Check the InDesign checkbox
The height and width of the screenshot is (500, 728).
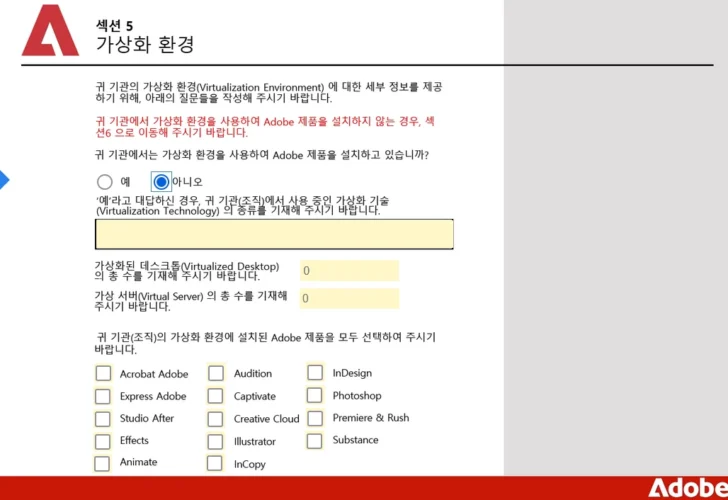point(315,372)
